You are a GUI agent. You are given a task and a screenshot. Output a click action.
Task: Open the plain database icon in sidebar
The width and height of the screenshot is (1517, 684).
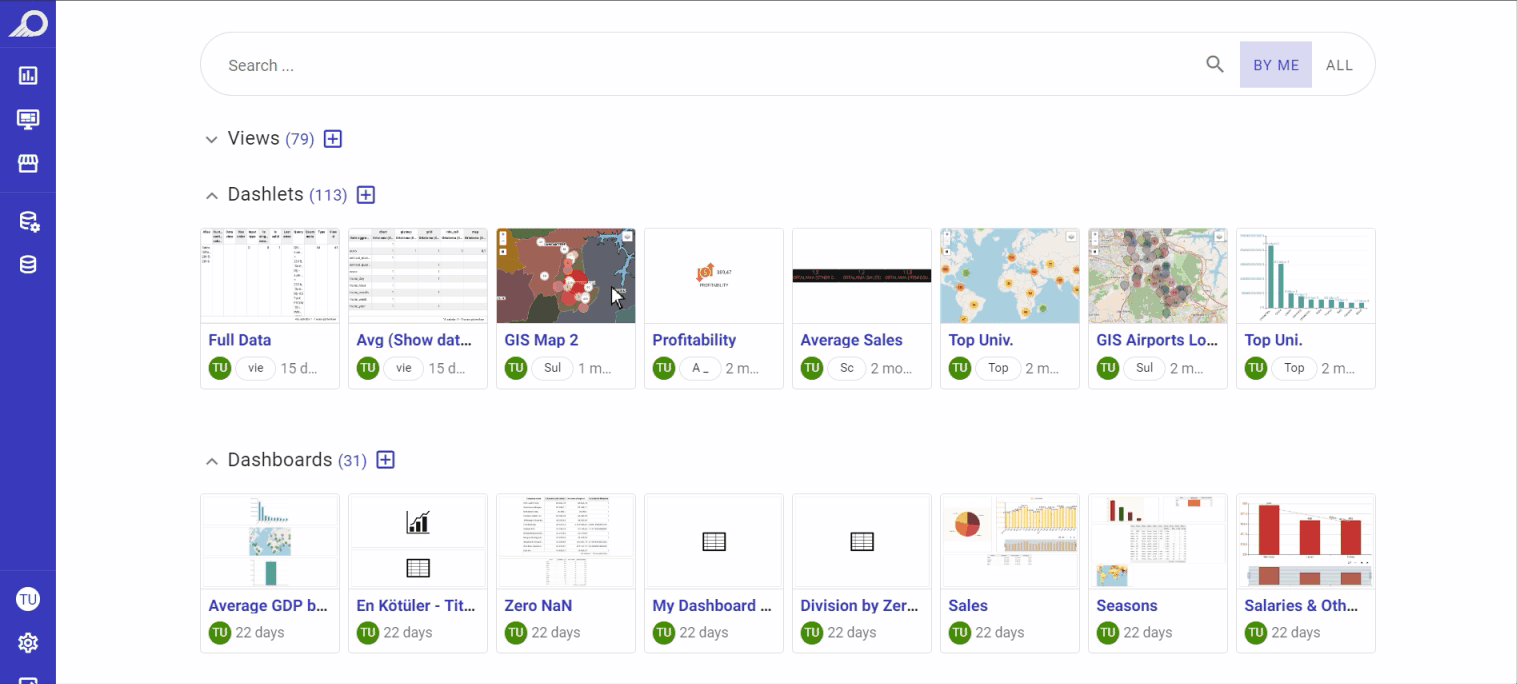point(28,265)
